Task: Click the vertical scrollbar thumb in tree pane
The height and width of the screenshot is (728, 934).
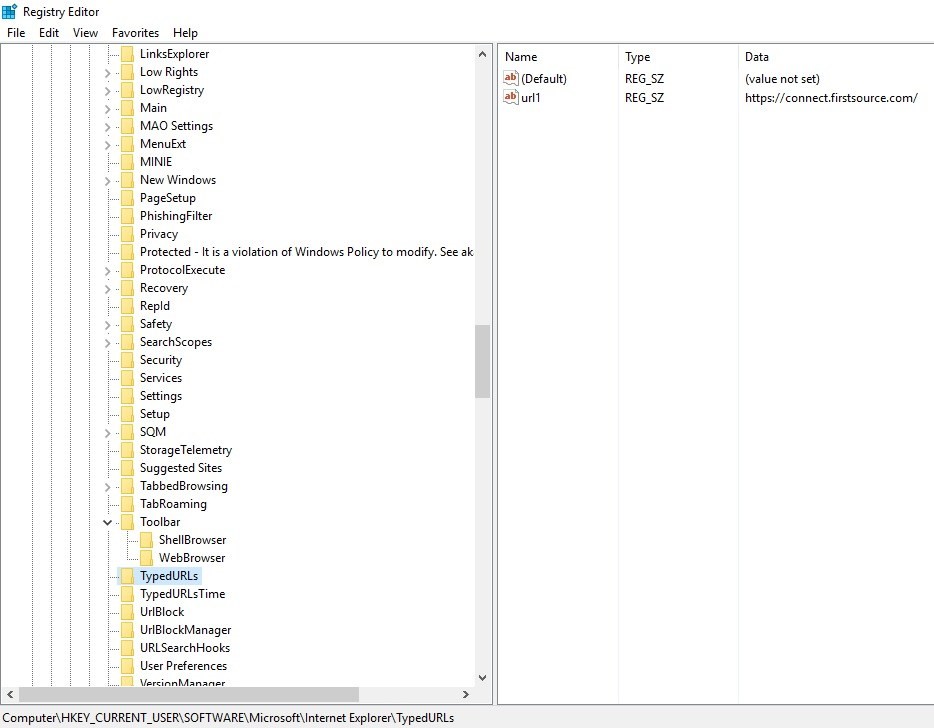Action: tap(483, 360)
